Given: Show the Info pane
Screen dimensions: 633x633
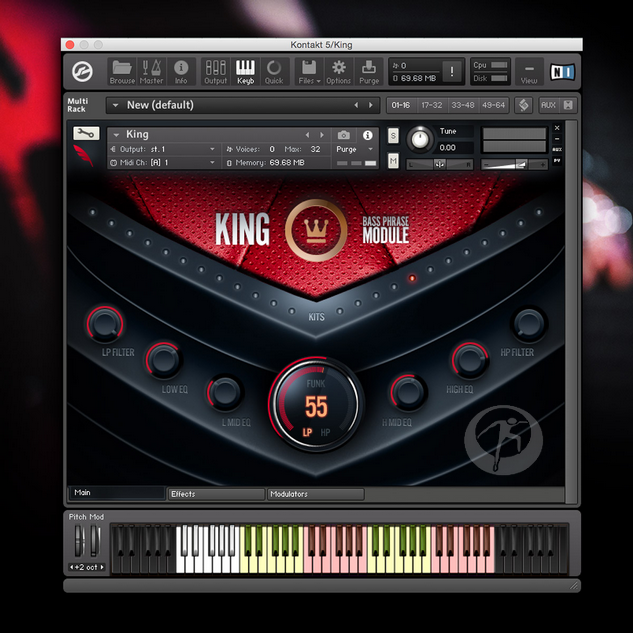Looking at the screenshot, I should tap(181, 72).
